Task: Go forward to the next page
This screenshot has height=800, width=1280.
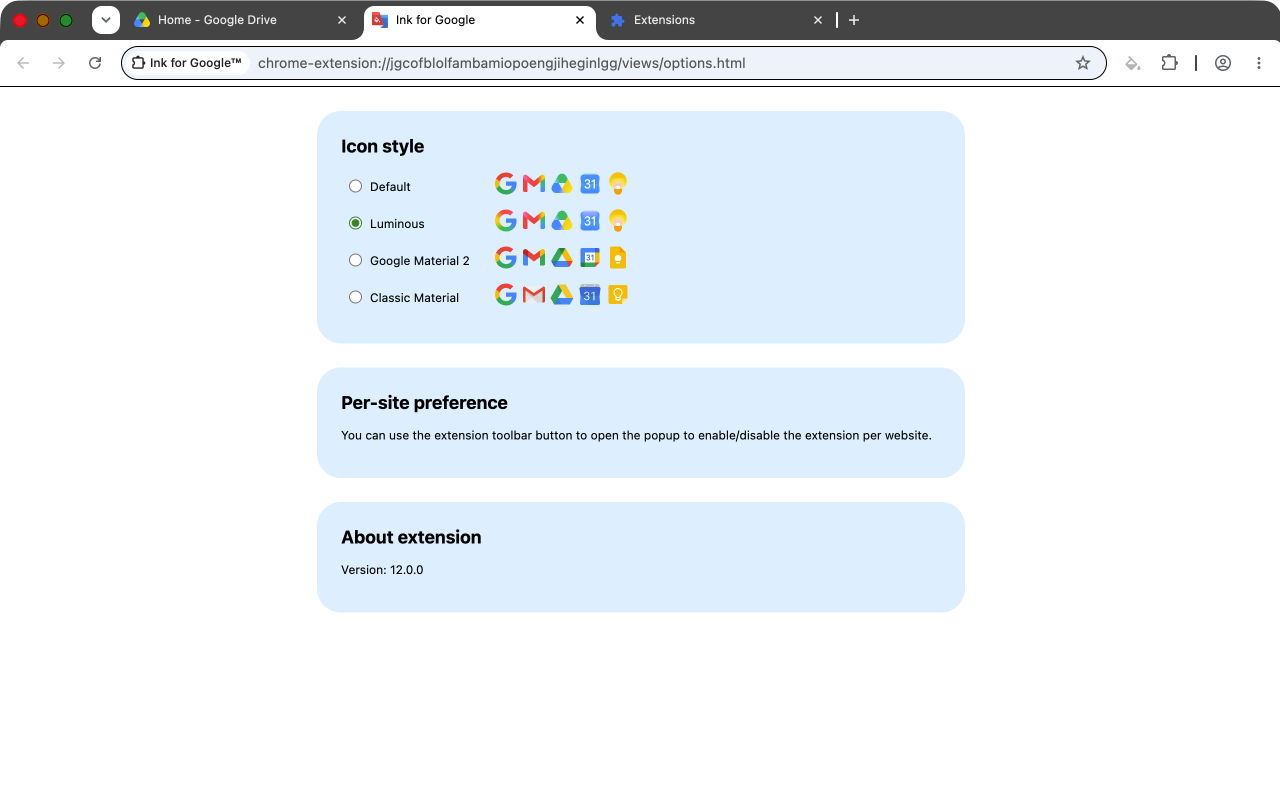Action: [59, 63]
